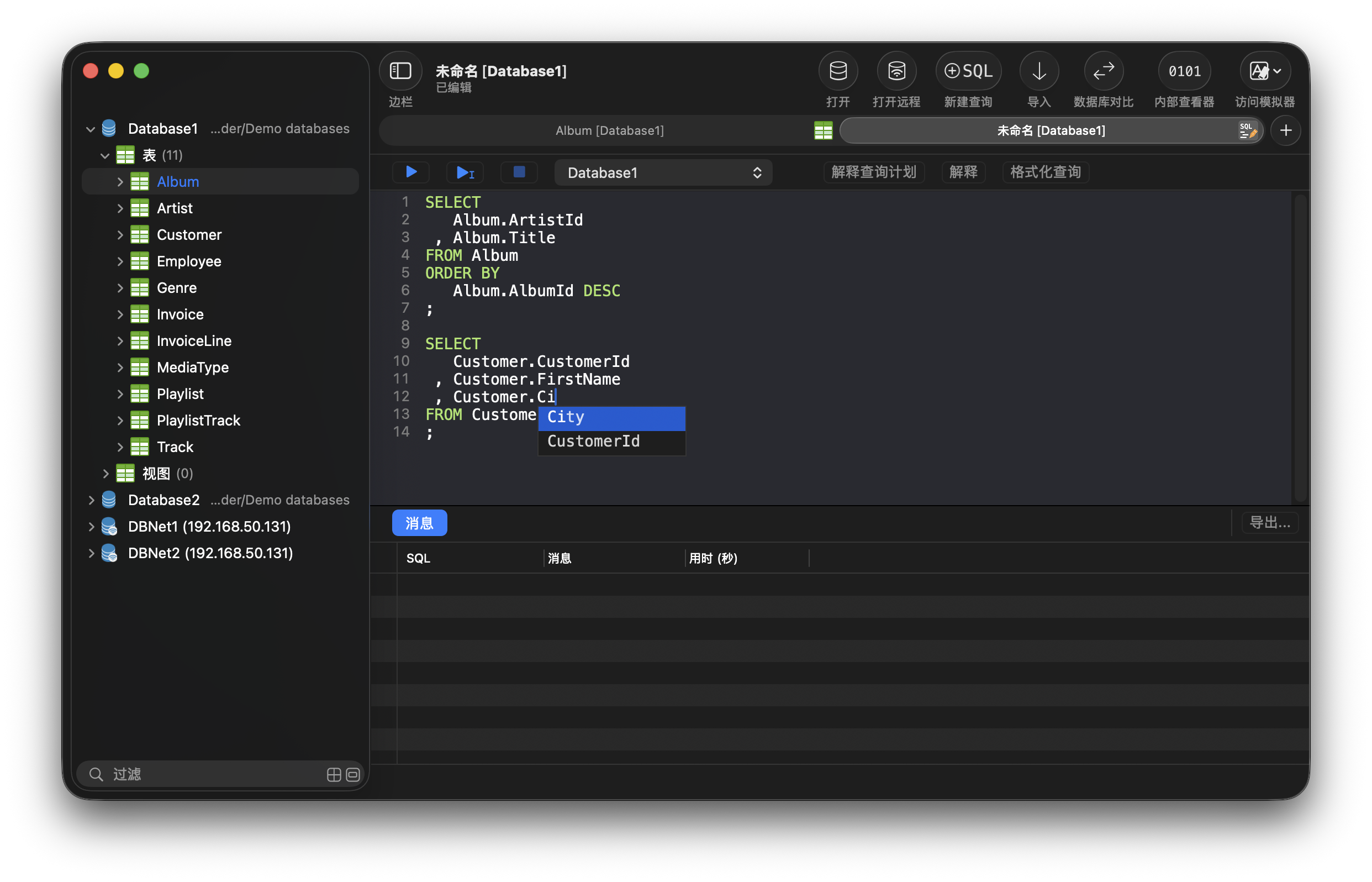
Task: Stop query execution with the square icon
Action: pyautogui.click(x=519, y=172)
